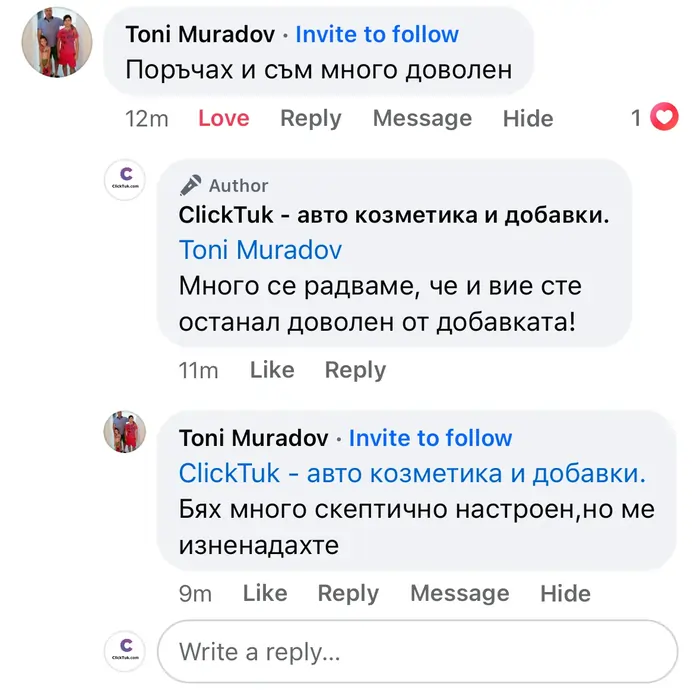Image resolution: width=700 pixels, height=690 pixels.
Task: Hide Toni's second comment
Action: [x=566, y=593]
